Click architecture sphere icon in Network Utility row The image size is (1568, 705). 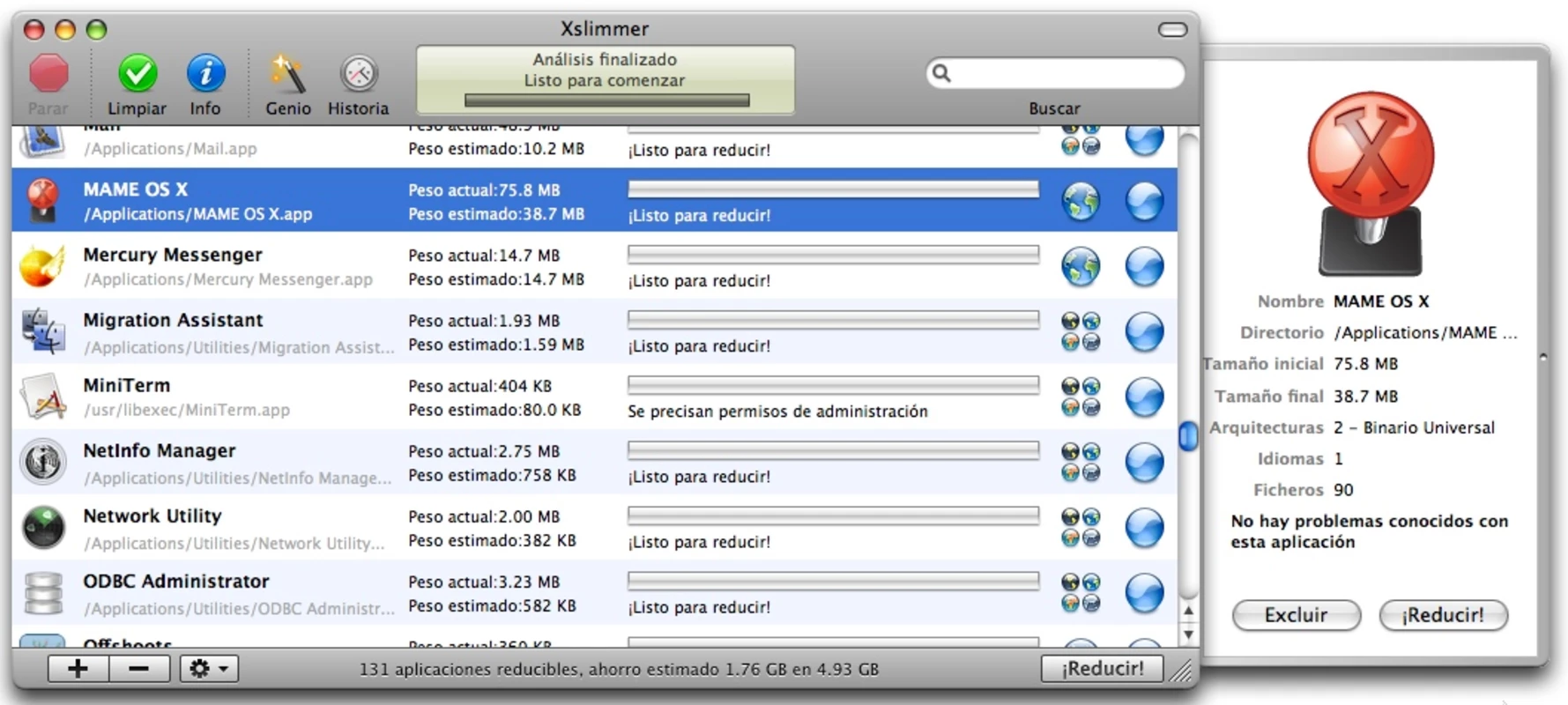(x=1145, y=527)
